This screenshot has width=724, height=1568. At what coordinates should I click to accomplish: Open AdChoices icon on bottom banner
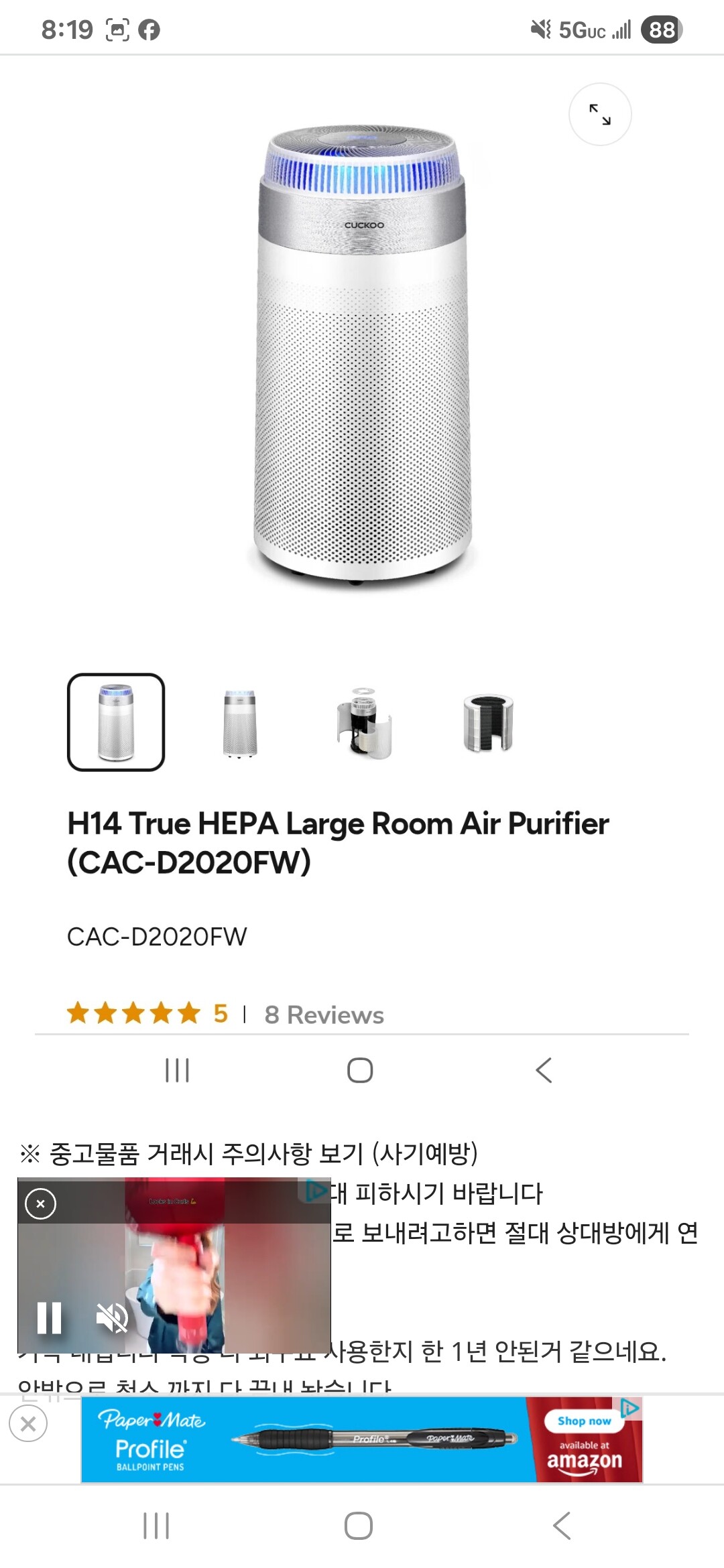coord(631,1407)
